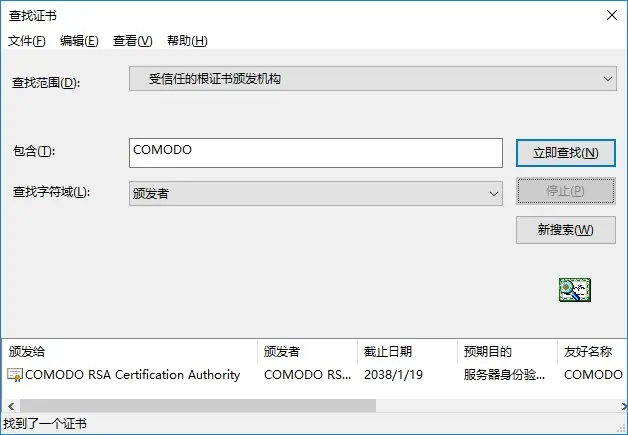The width and height of the screenshot is (628, 435).
Task: Sort by the 友好名称 column header
Action: (592, 352)
